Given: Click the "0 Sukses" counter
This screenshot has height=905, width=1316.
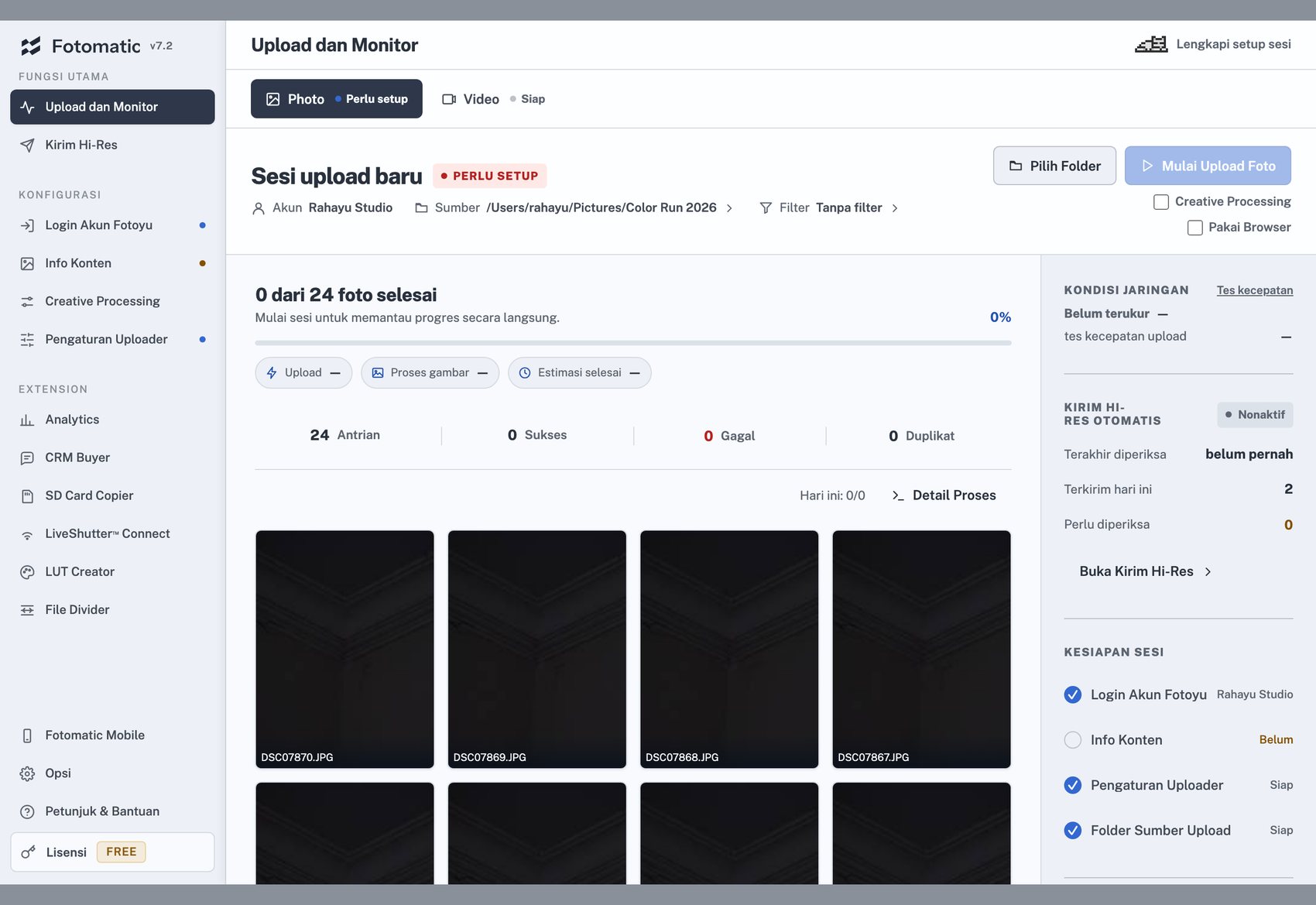Looking at the screenshot, I should click(x=537, y=435).
